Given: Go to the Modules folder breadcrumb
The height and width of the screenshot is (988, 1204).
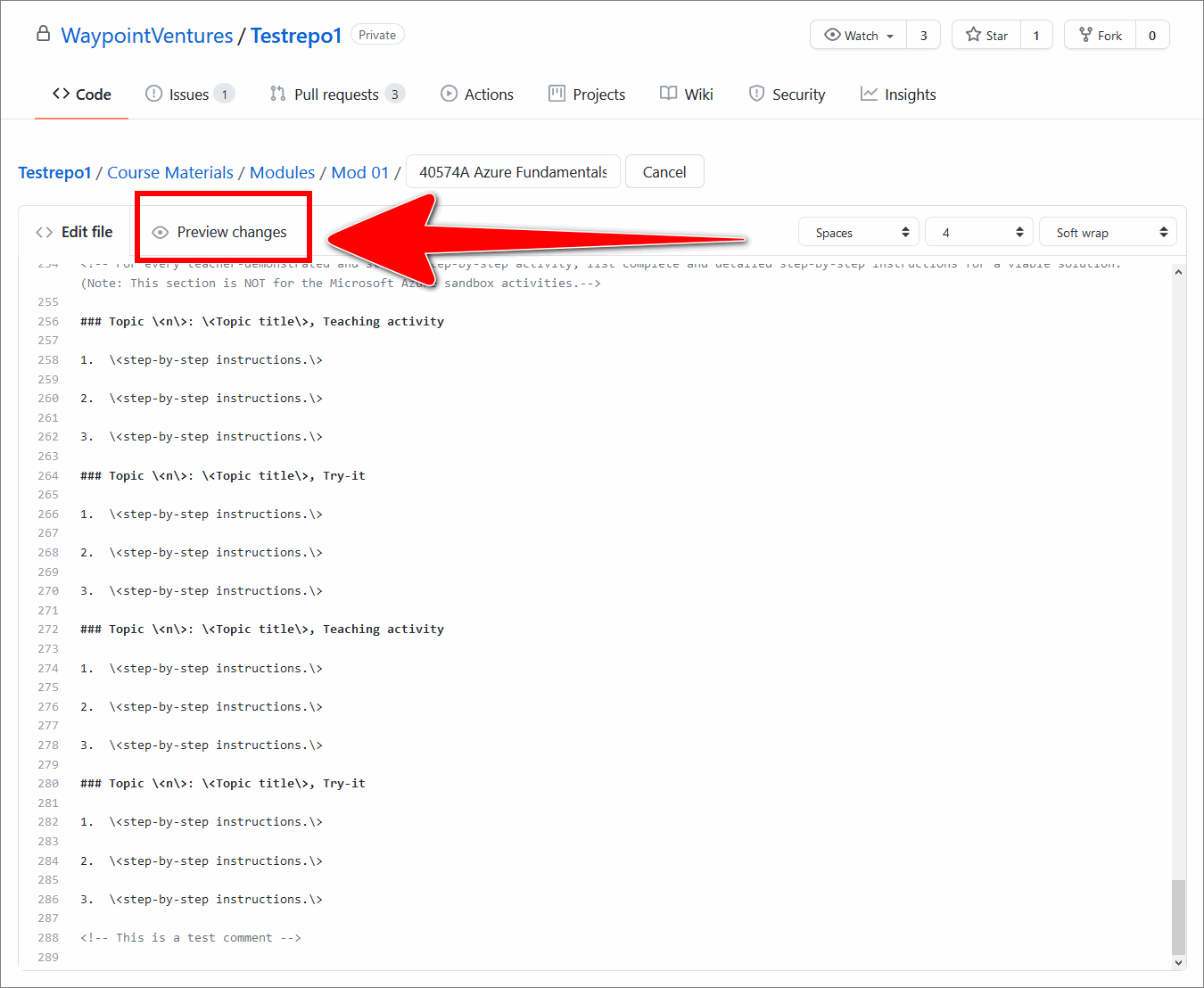Looking at the screenshot, I should 282,172.
